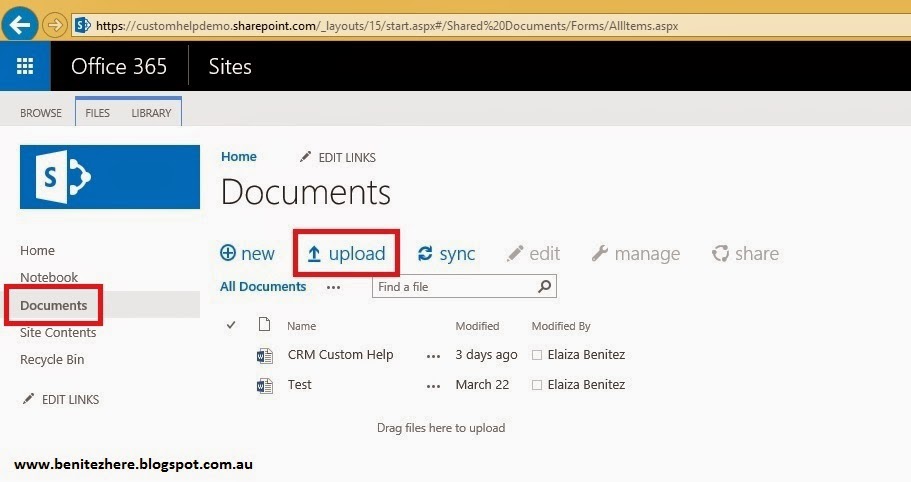Click the Word icon for CRM Custom Help
This screenshot has height=482, width=911.
265,355
